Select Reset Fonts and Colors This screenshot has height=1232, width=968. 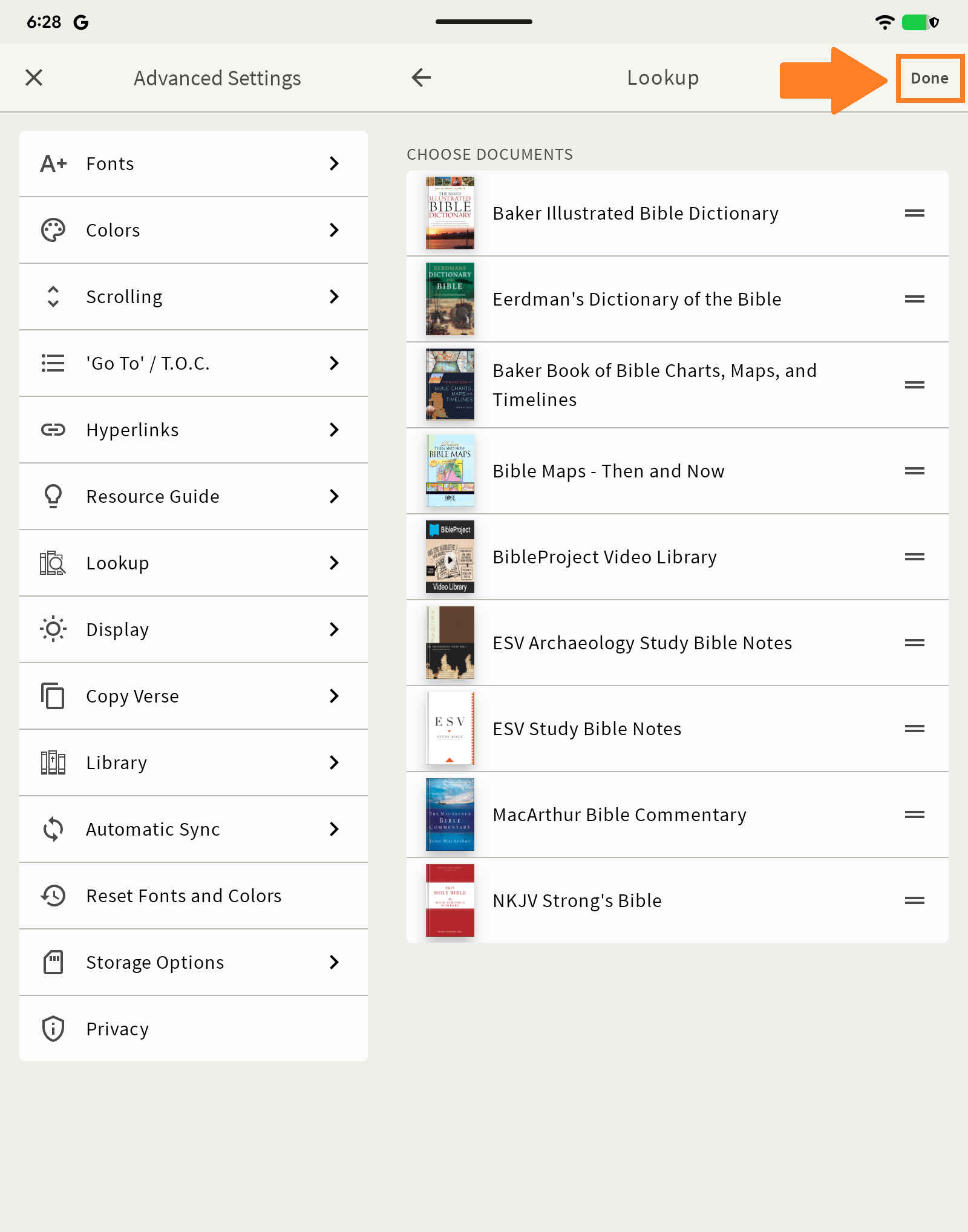(x=194, y=896)
